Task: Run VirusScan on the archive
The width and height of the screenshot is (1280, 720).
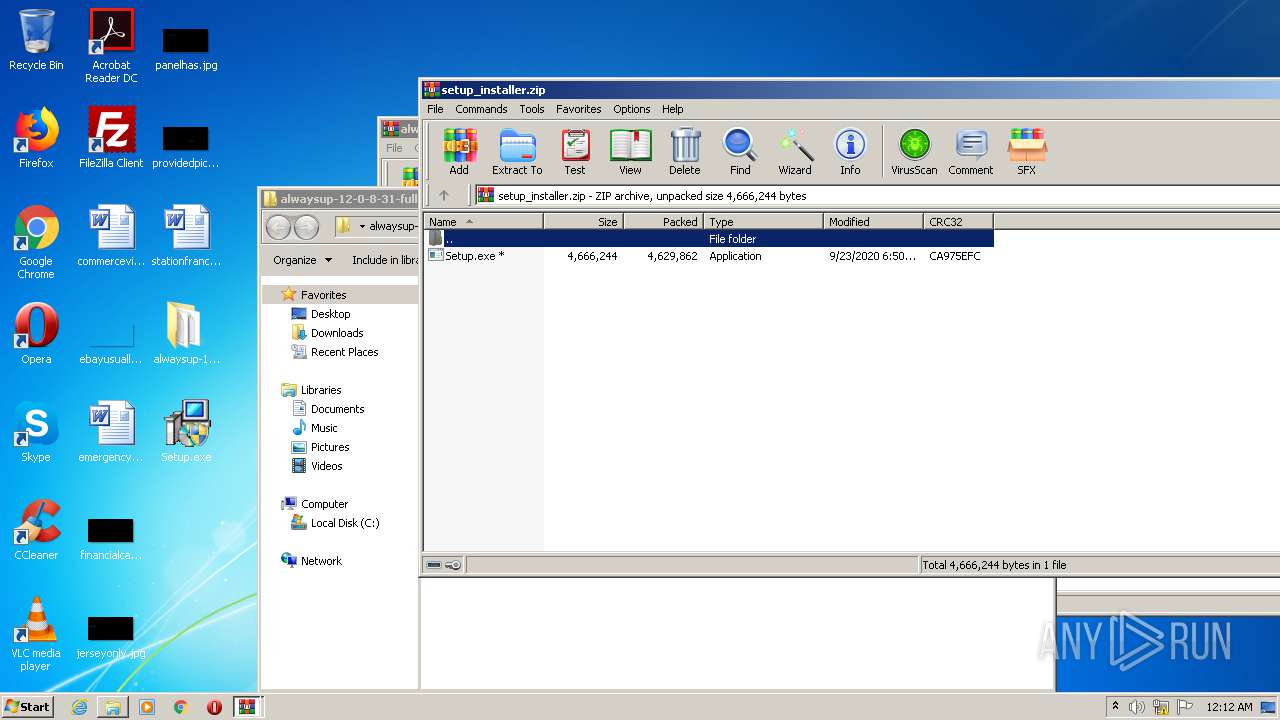Action: [x=914, y=152]
